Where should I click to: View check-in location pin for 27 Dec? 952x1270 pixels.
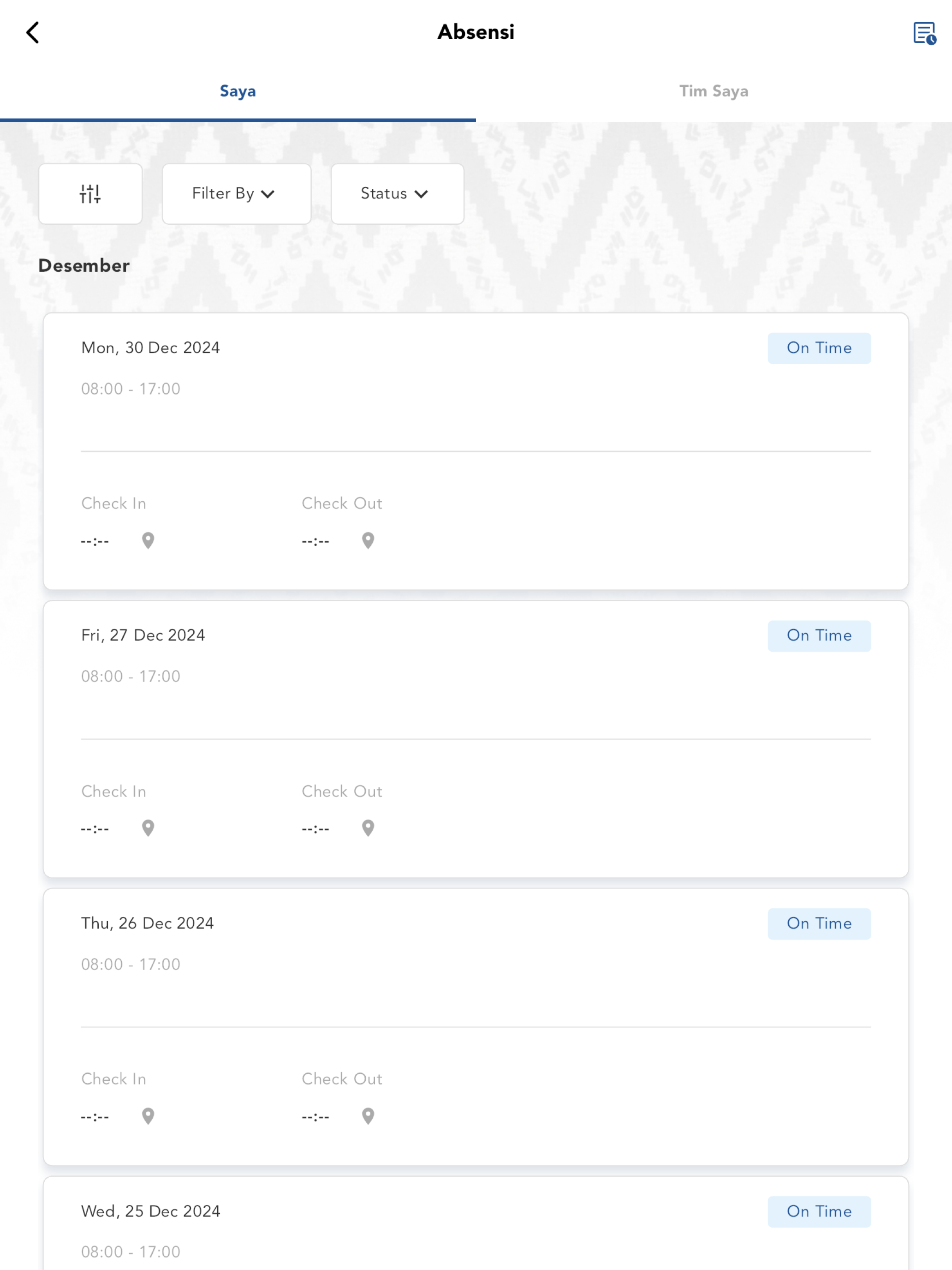(x=148, y=828)
